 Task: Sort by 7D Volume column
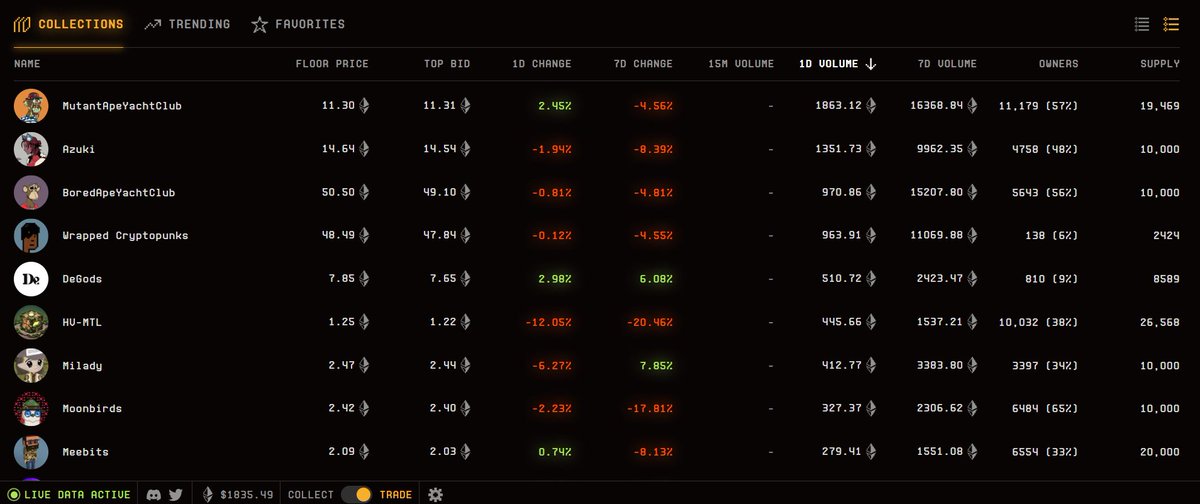click(x=947, y=64)
